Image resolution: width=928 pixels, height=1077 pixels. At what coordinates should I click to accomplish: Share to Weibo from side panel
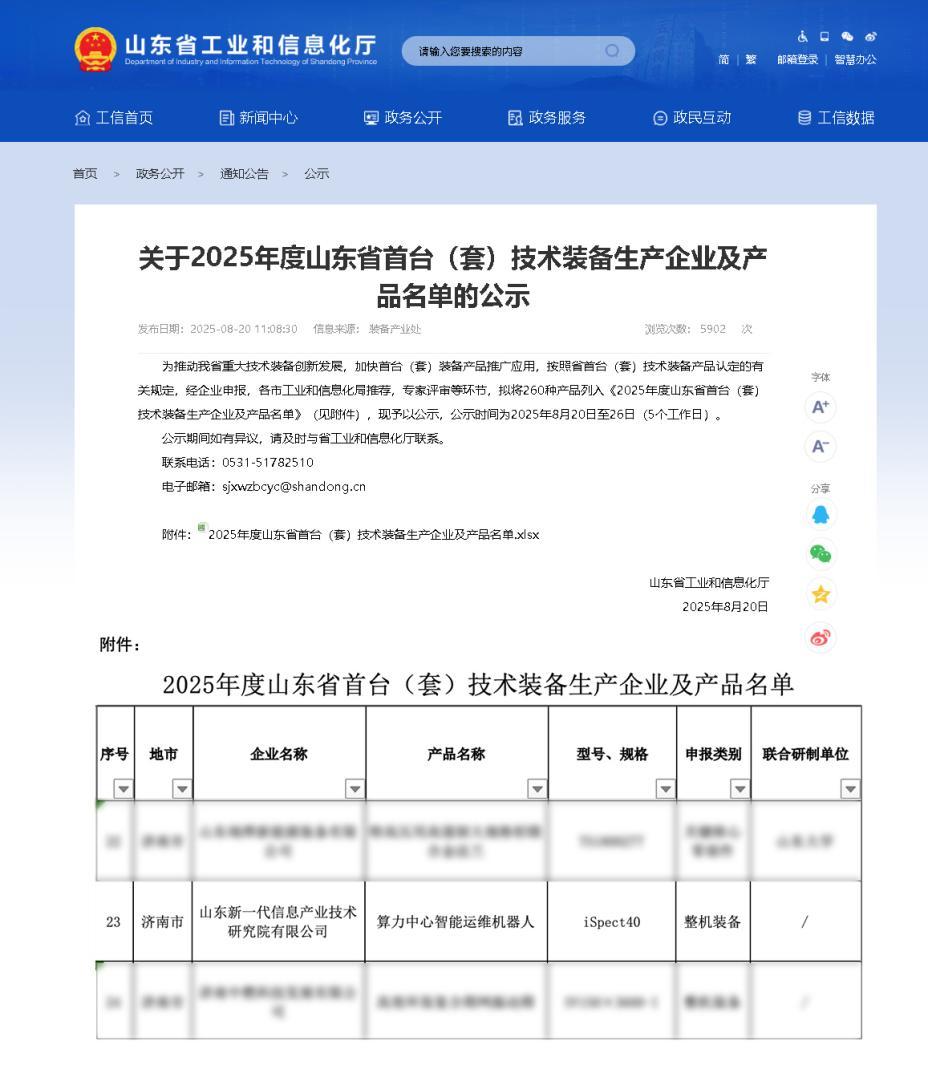[x=820, y=637]
